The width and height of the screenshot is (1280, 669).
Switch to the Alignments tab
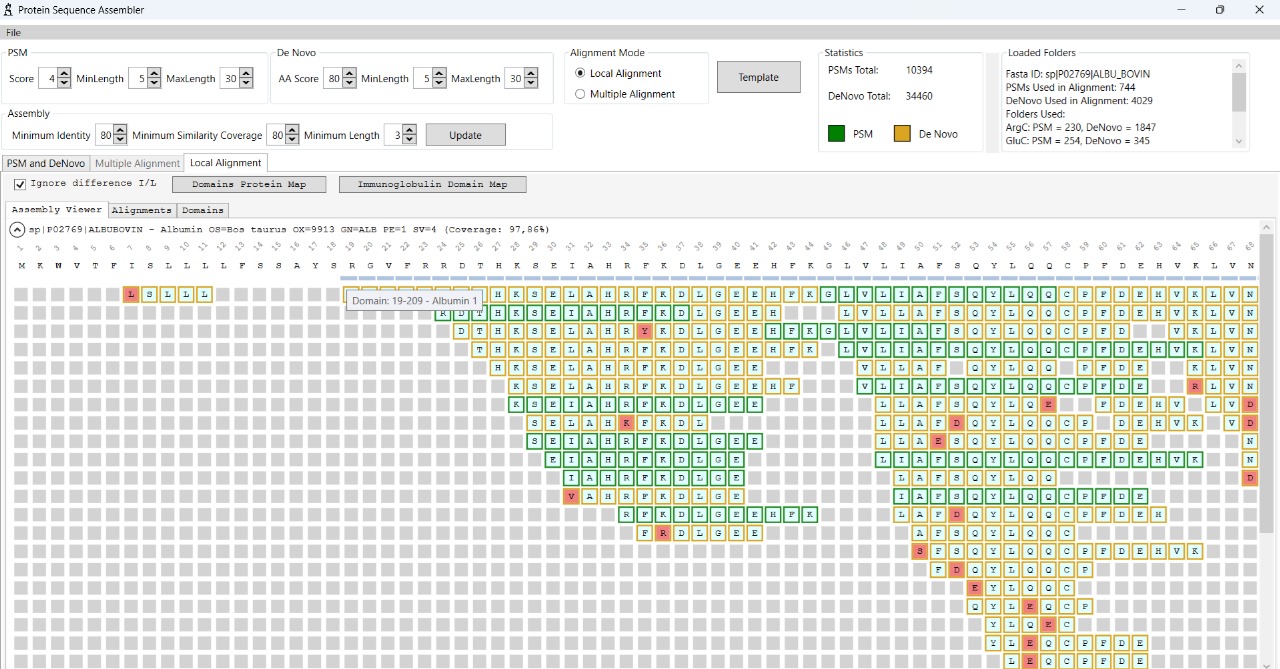click(x=141, y=210)
